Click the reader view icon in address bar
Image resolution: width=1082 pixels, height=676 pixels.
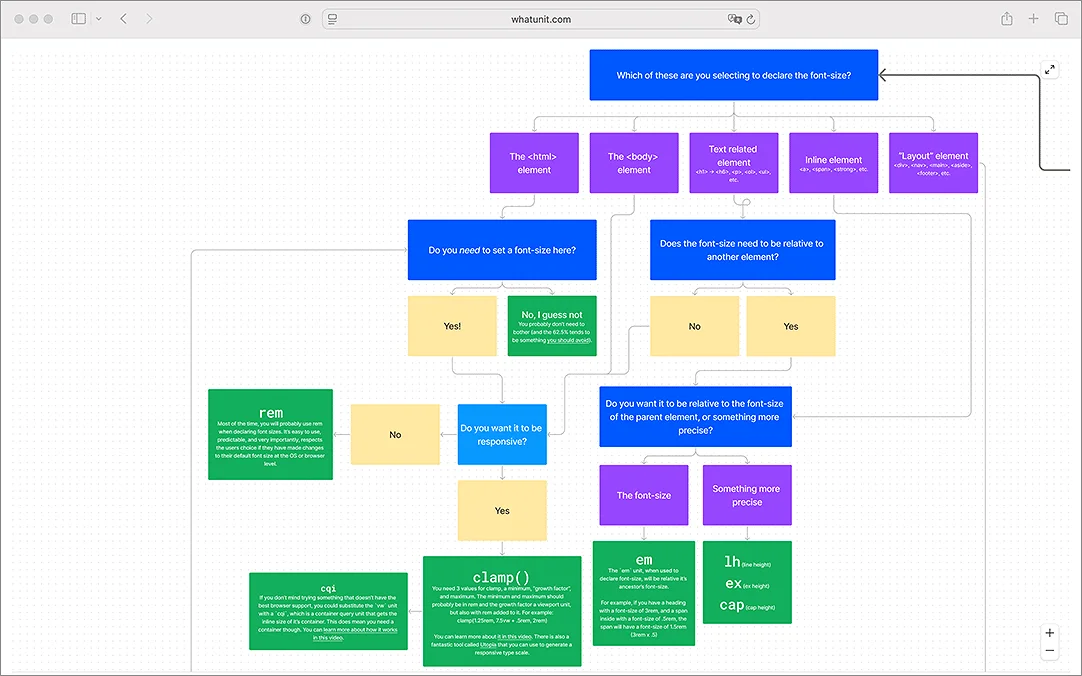[333, 19]
